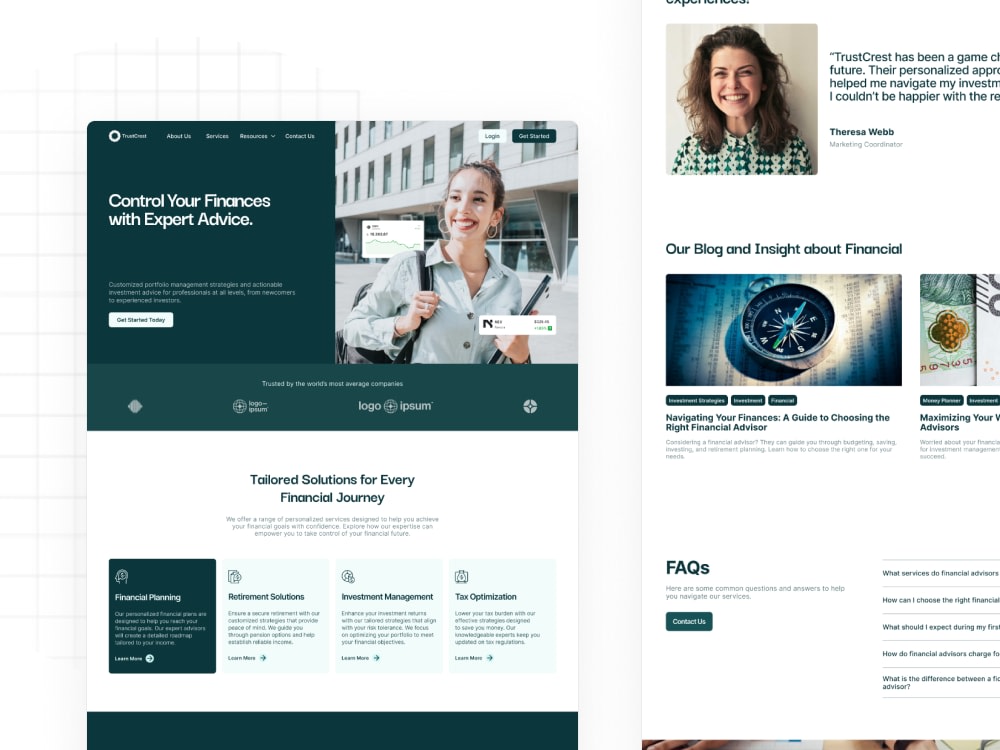
Task: Select the Retirement Solutions heading
Action: 266,596
